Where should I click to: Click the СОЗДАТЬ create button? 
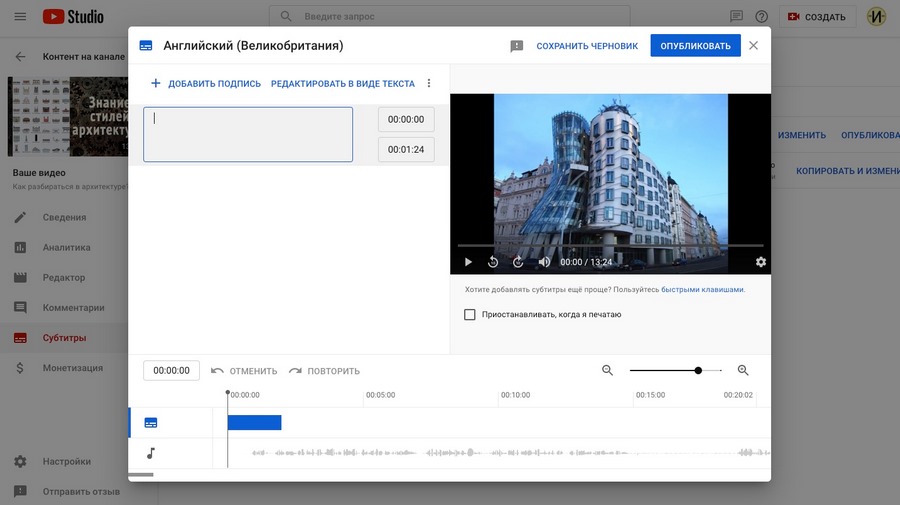point(818,17)
